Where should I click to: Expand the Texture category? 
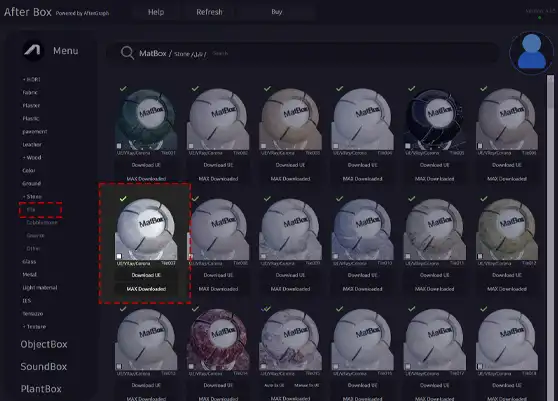[x=35, y=326]
